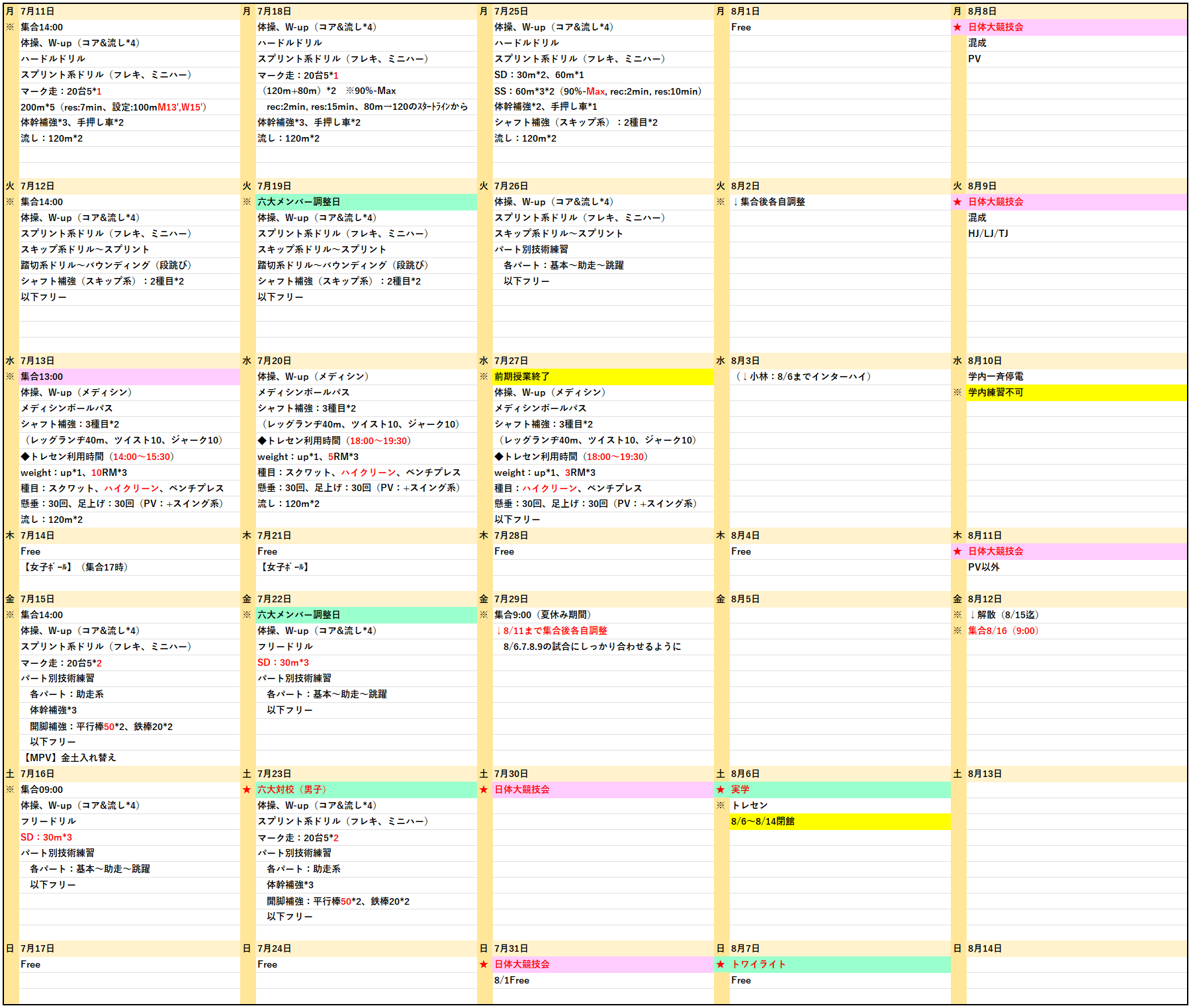This screenshot has height=1008, width=1191.
Task: Click the red star next to 実学
Action: click(721, 790)
